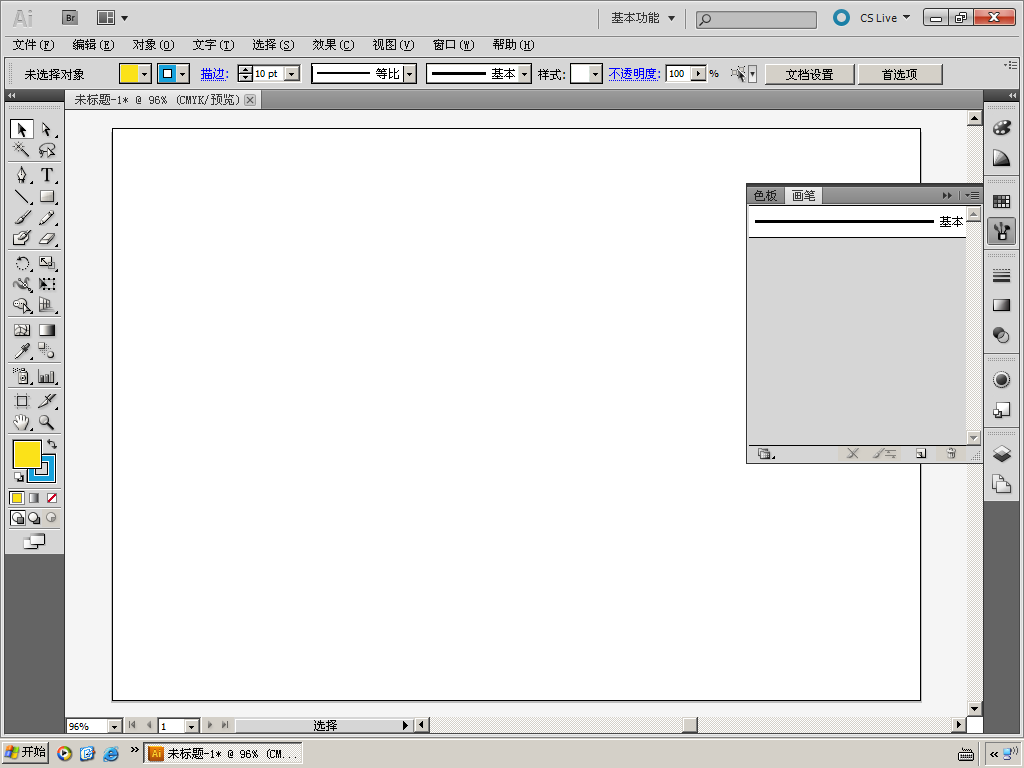1024x768 pixels.
Task: Select the Gradient tool
Action: coord(46,330)
